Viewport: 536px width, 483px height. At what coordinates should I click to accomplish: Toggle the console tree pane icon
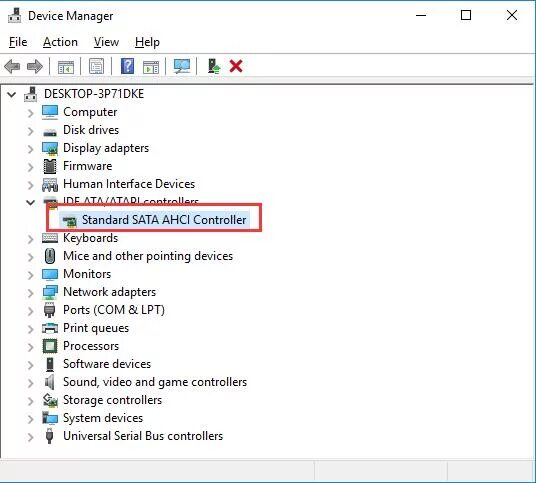(66, 66)
